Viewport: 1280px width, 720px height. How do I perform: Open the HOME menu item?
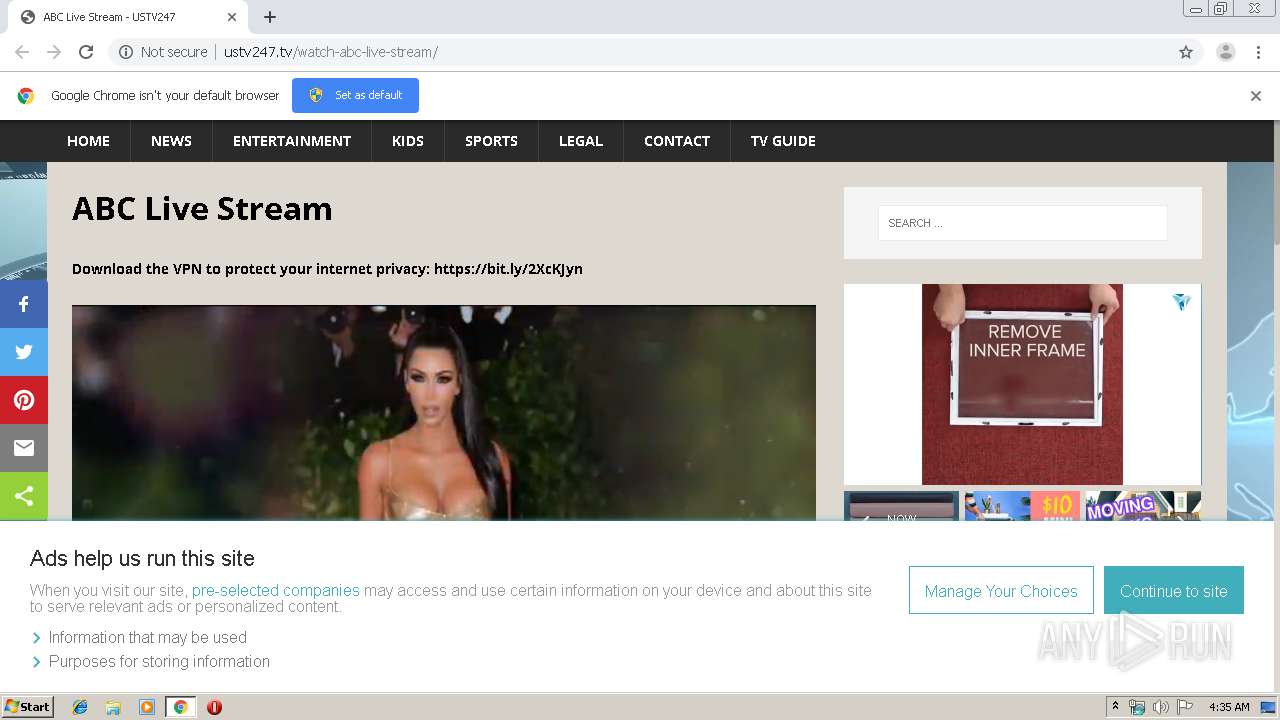(x=88, y=141)
